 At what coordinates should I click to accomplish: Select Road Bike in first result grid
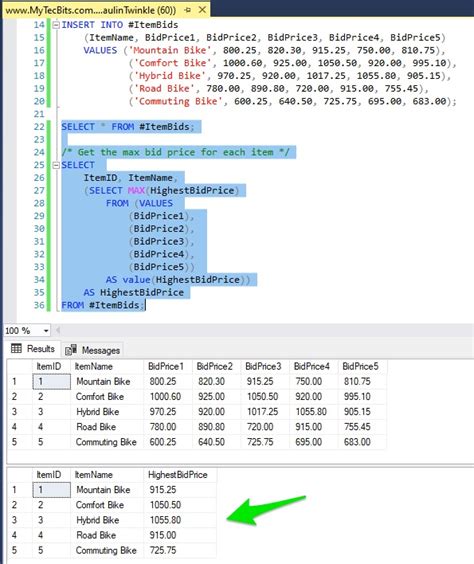point(107,427)
